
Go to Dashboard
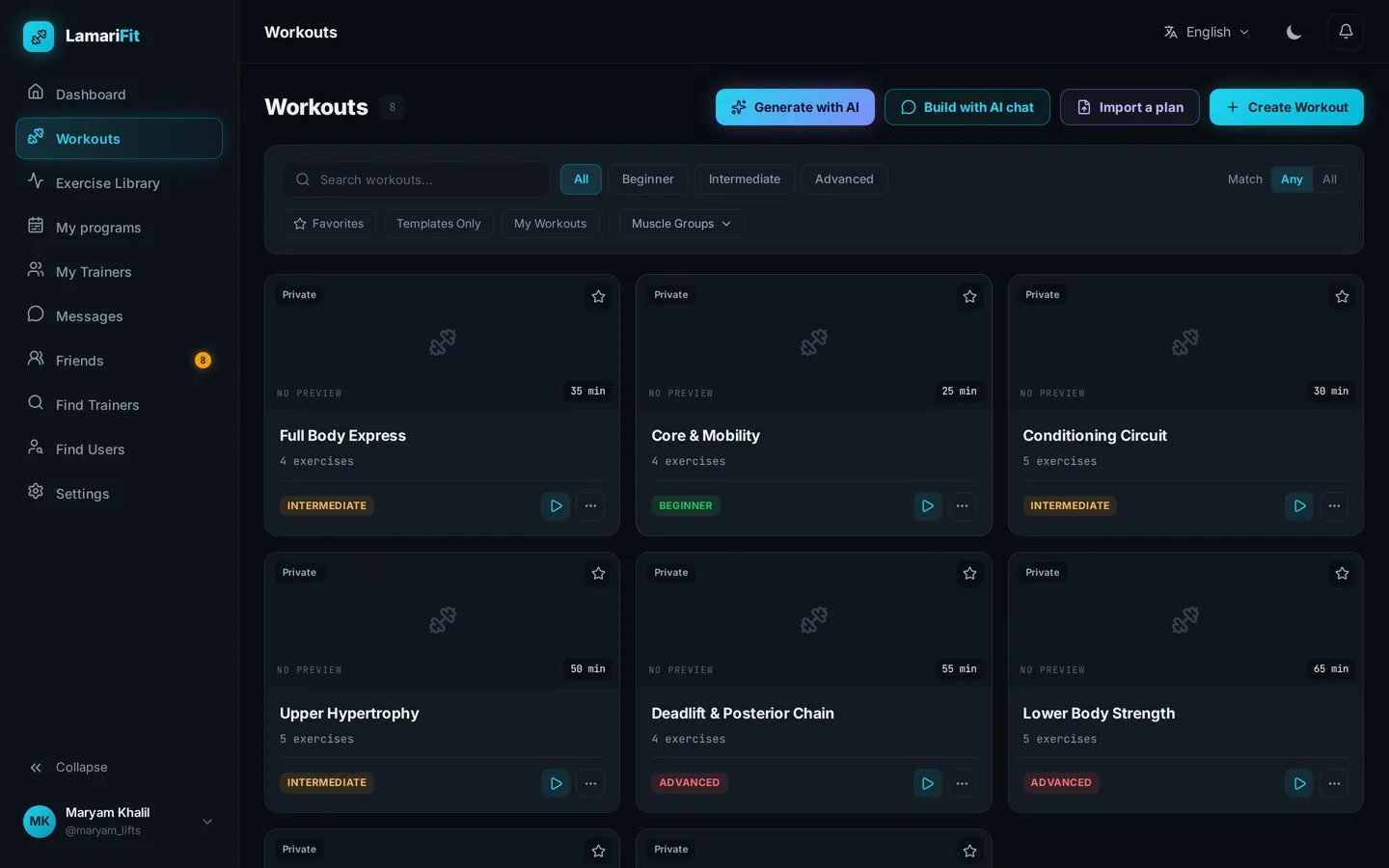pyautogui.click(x=120, y=95)
